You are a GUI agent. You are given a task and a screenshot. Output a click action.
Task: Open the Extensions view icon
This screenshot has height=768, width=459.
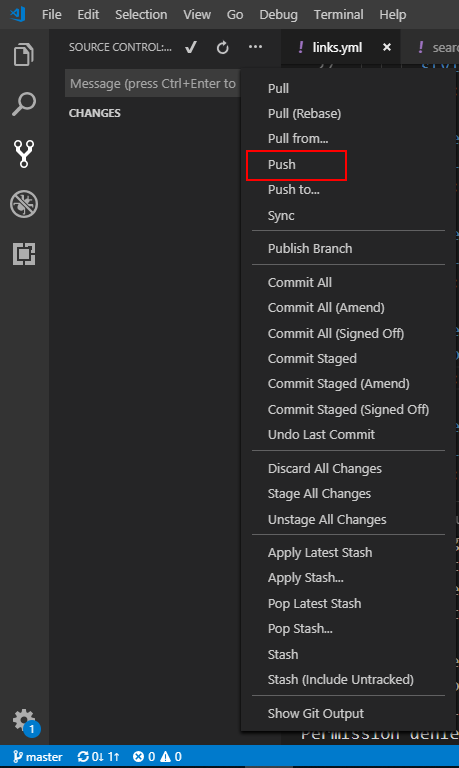click(24, 254)
